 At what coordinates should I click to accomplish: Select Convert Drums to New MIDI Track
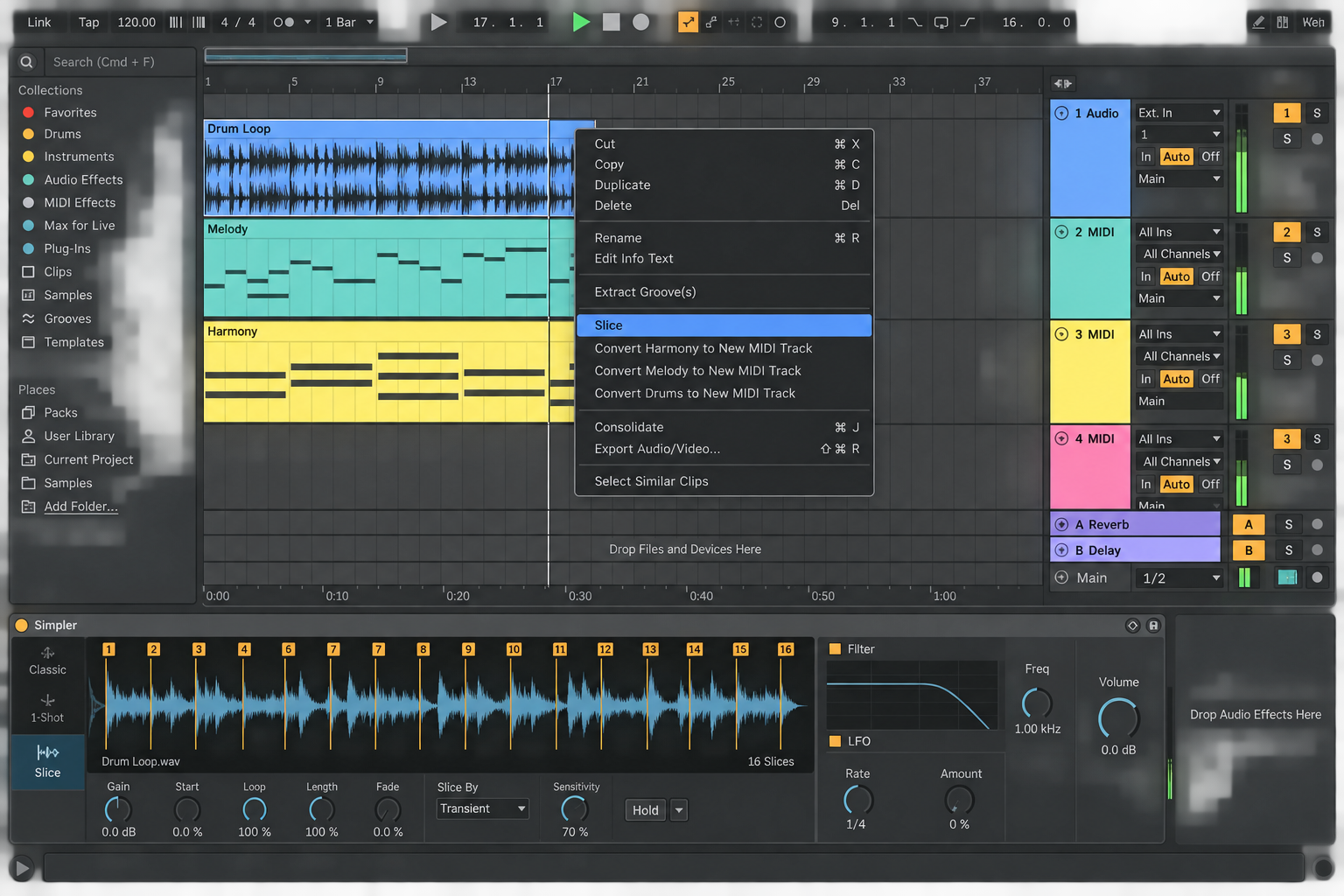tap(724, 394)
